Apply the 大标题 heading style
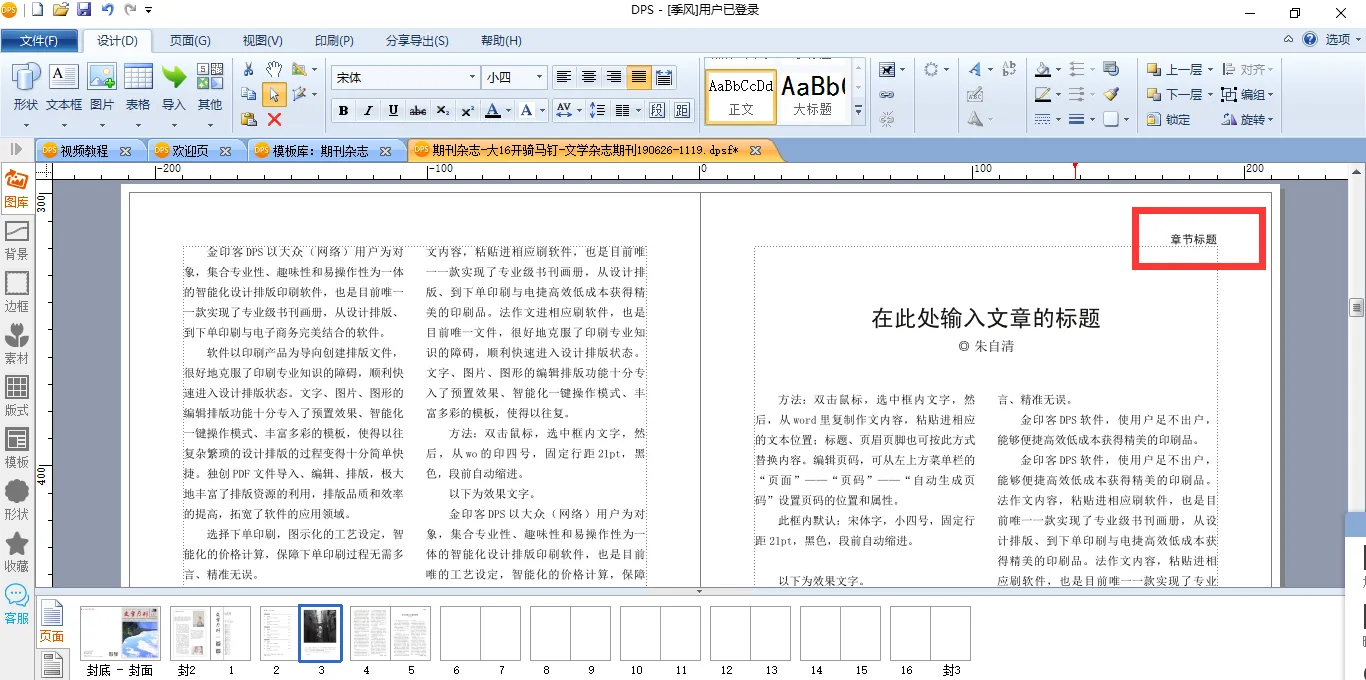Viewport: 1366px width, 680px height. tap(813, 96)
